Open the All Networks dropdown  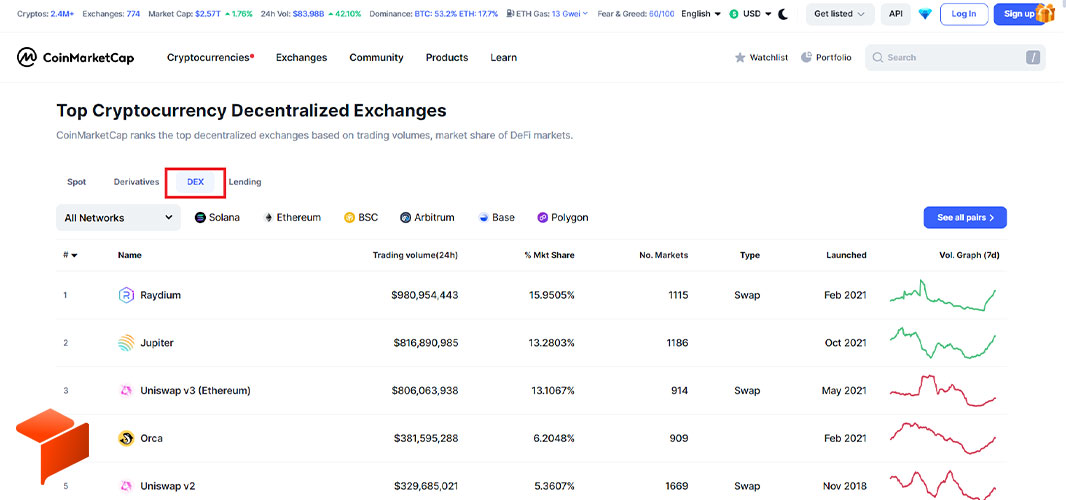118,218
